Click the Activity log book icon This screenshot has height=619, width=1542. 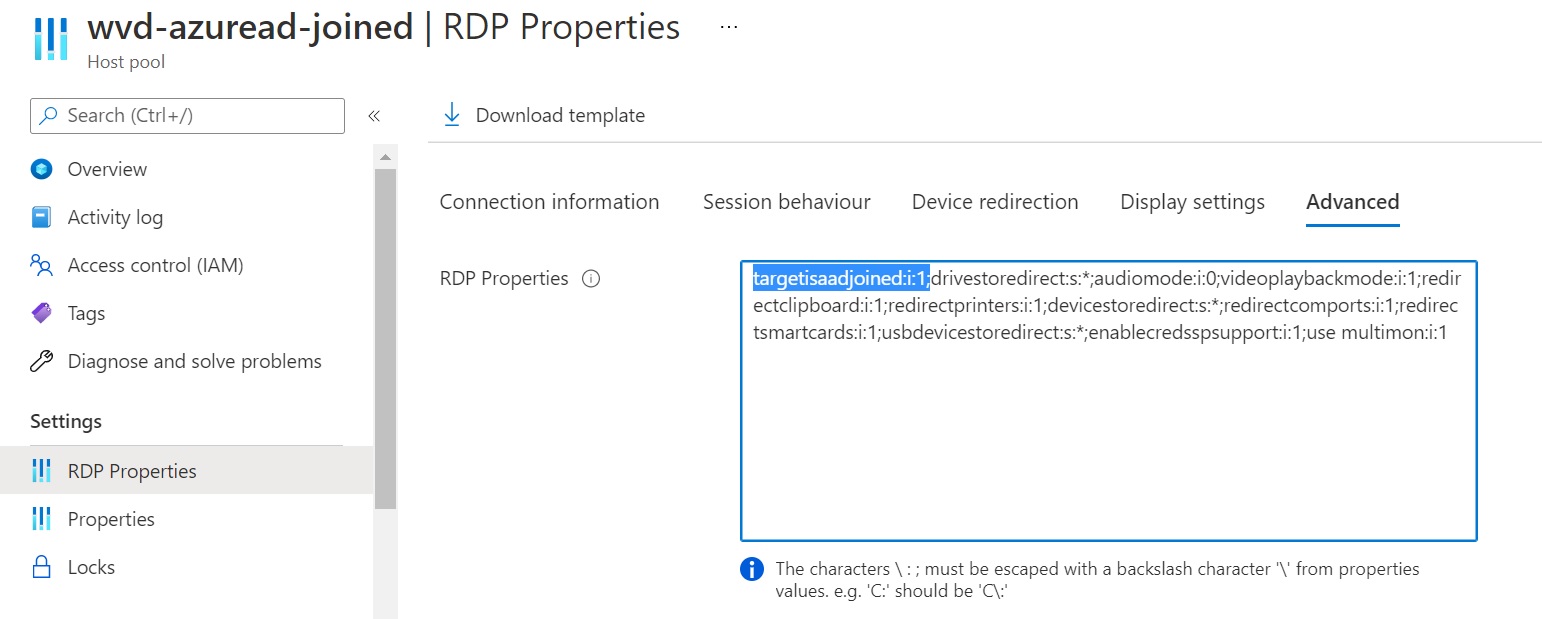[x=41, y=217]
